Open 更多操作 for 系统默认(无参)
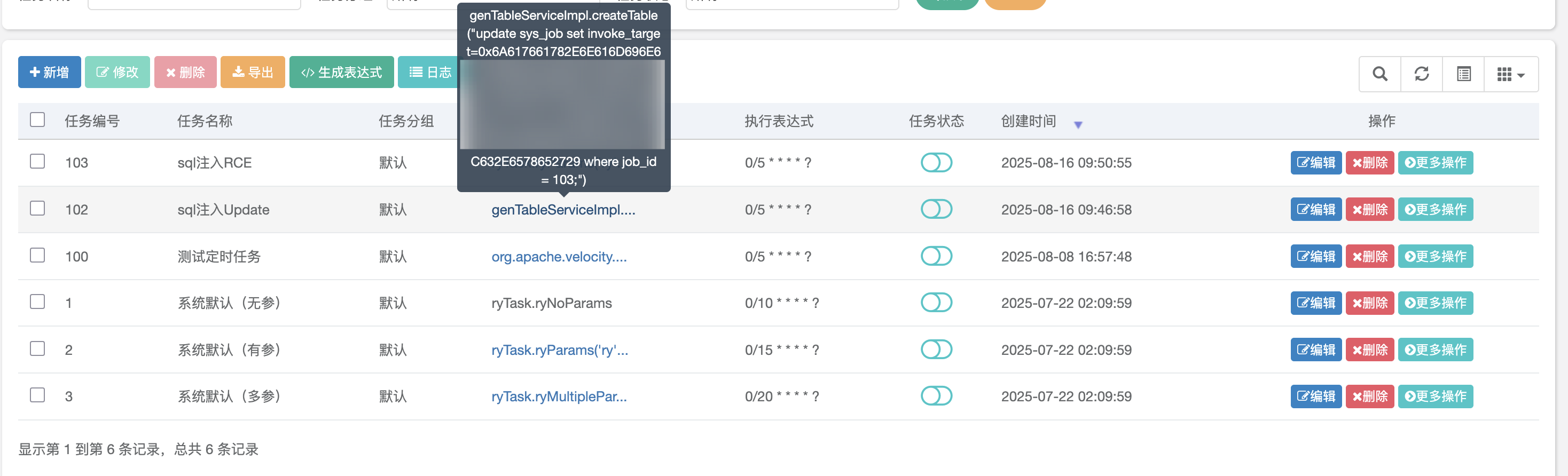This screenshot has width=1568, height=476. click(1436, 303)
